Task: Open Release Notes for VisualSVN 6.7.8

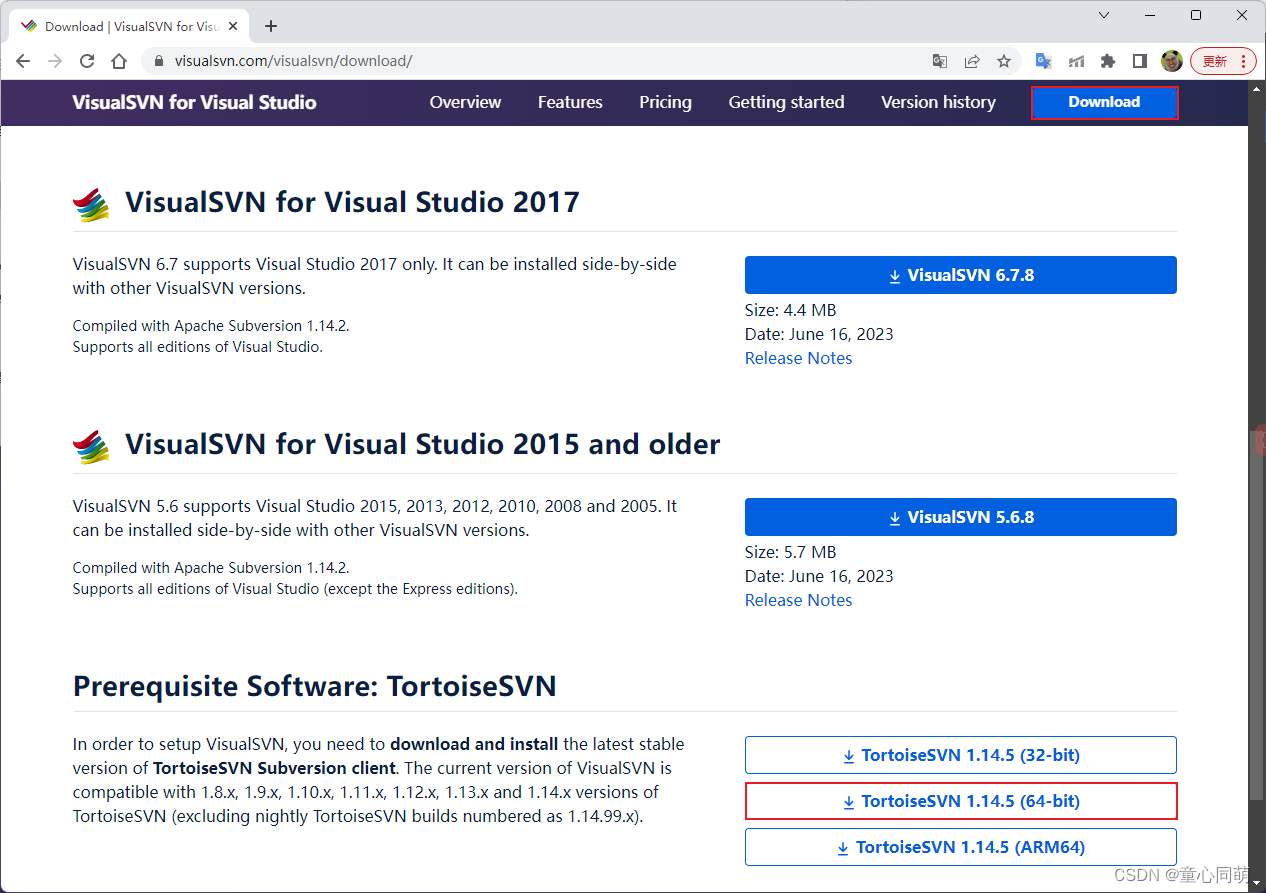Action: (798, 358)
